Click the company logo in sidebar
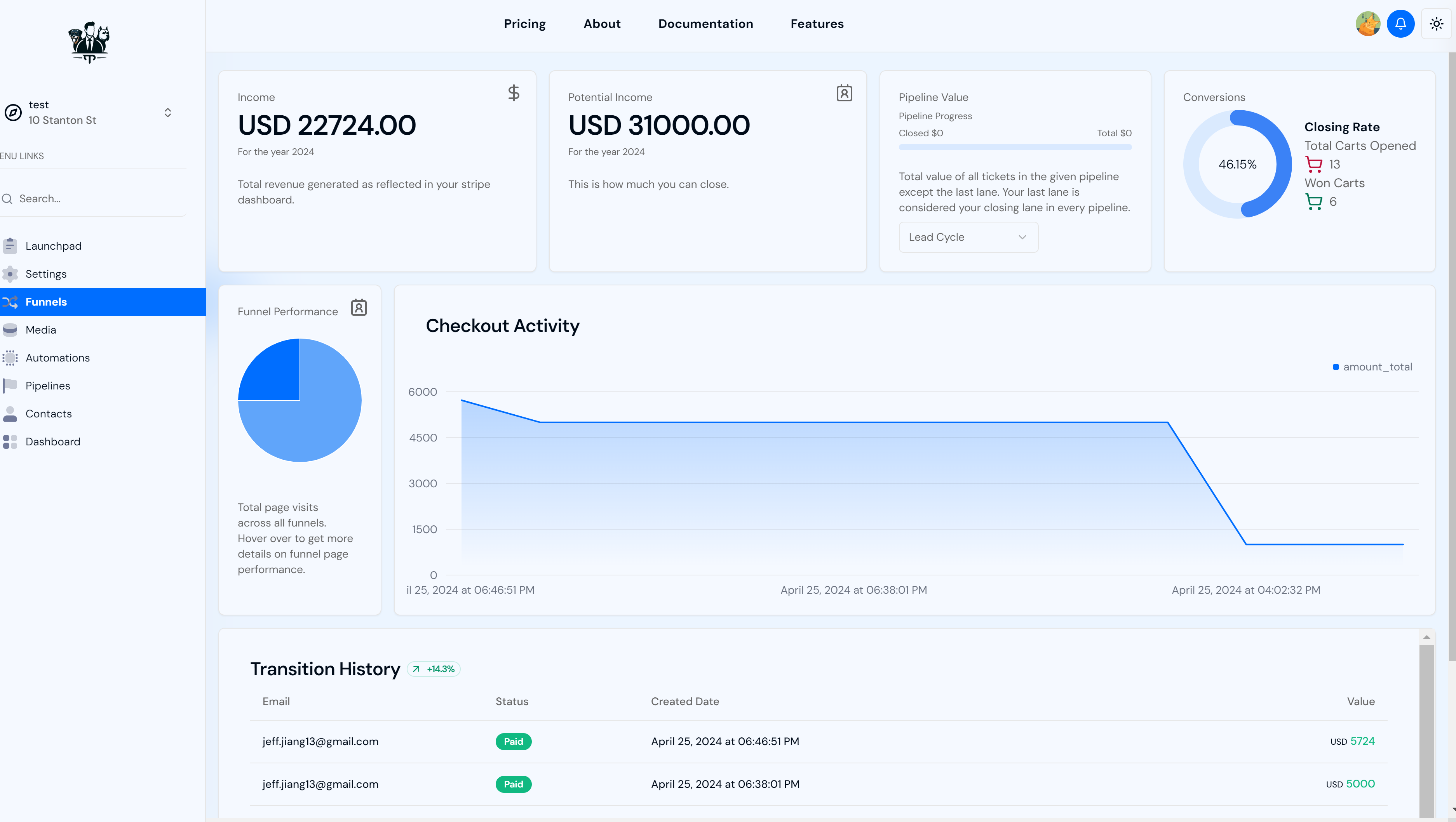The image size is (1456, 822). 89,42
